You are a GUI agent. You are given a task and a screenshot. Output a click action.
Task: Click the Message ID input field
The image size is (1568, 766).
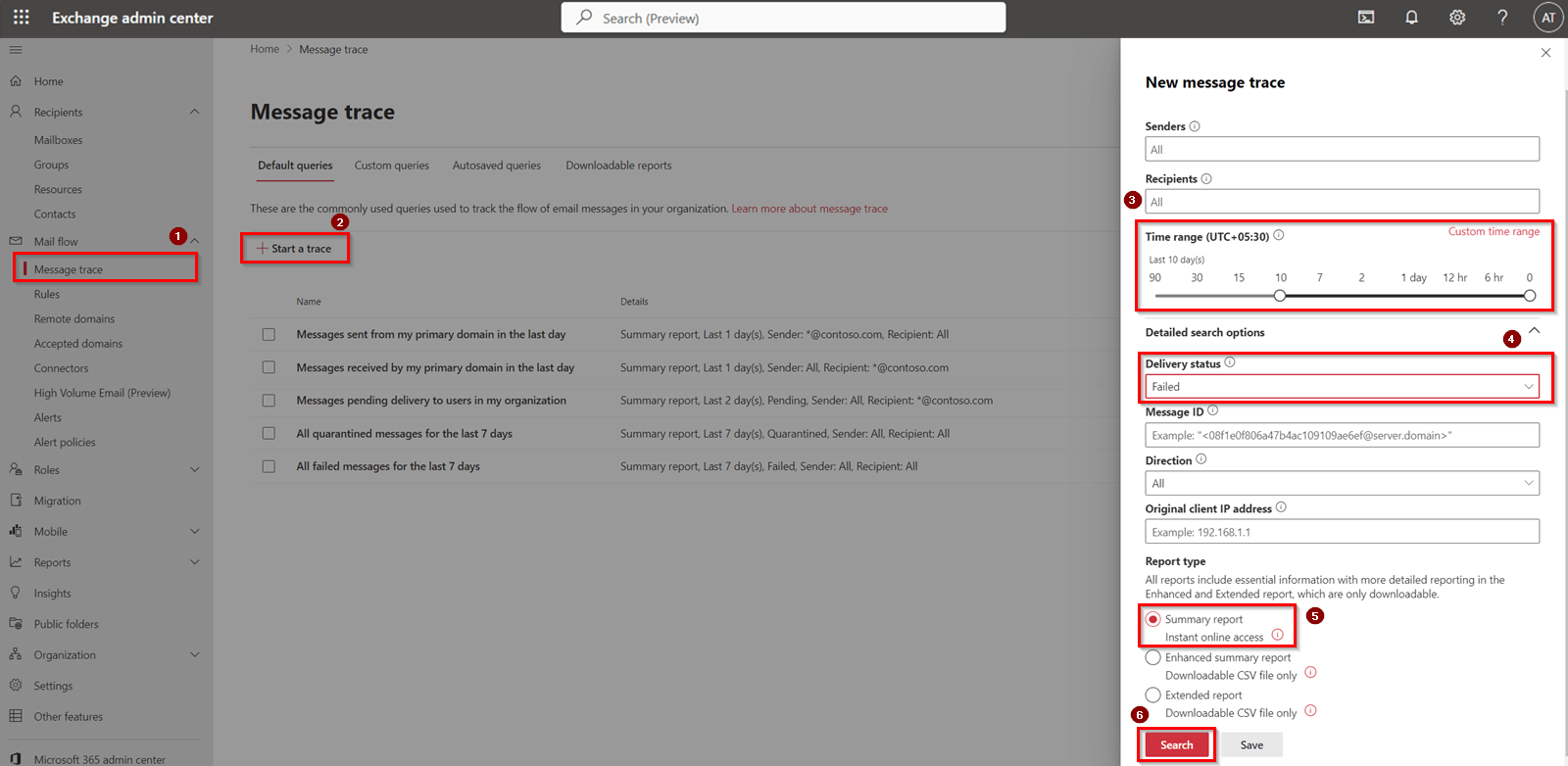(1341, 435)
